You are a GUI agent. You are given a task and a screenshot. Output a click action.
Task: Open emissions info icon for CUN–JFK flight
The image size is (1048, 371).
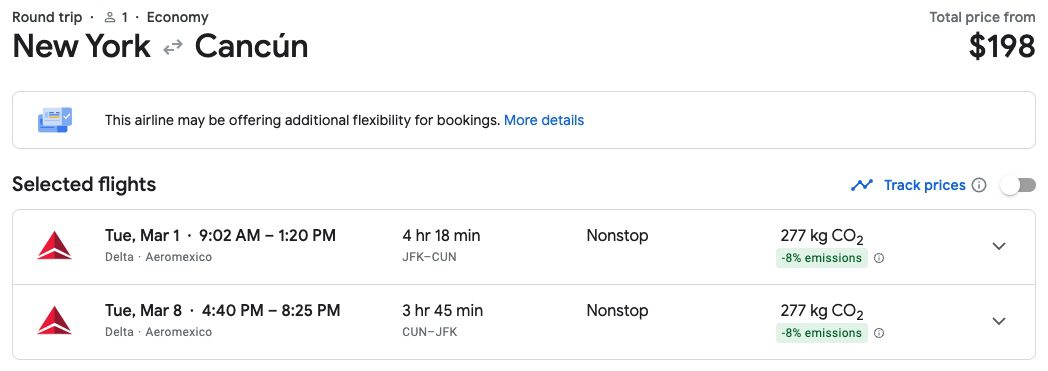coord(879,333)
